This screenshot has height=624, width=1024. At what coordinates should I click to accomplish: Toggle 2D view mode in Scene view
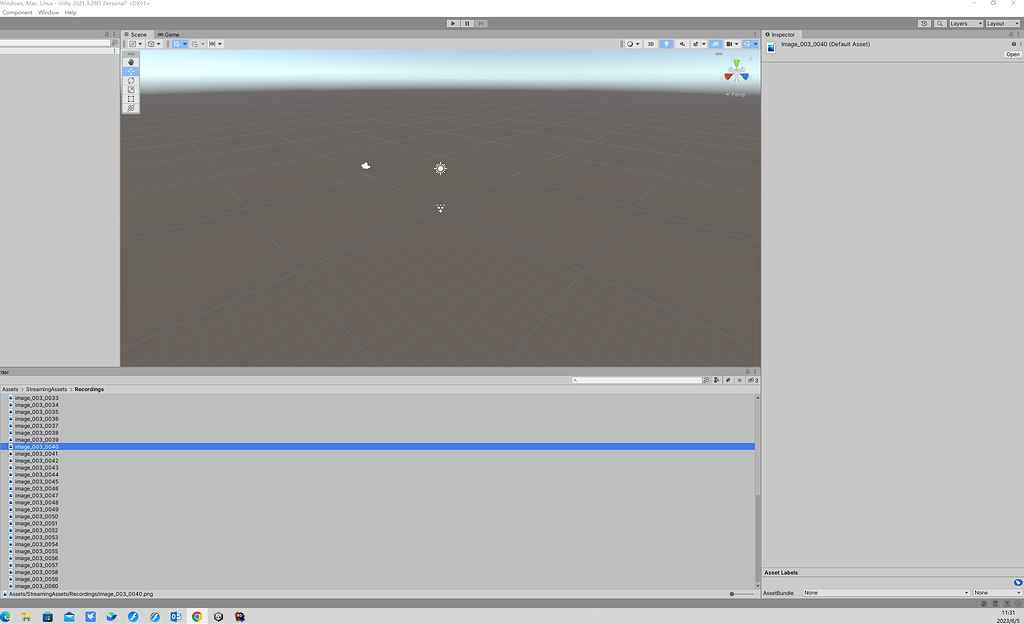point(651,44)
